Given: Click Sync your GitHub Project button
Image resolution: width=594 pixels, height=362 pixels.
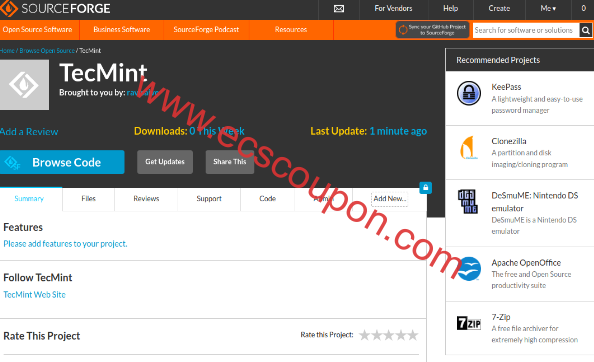Looking at the screenshot, I should click(433, 30).
